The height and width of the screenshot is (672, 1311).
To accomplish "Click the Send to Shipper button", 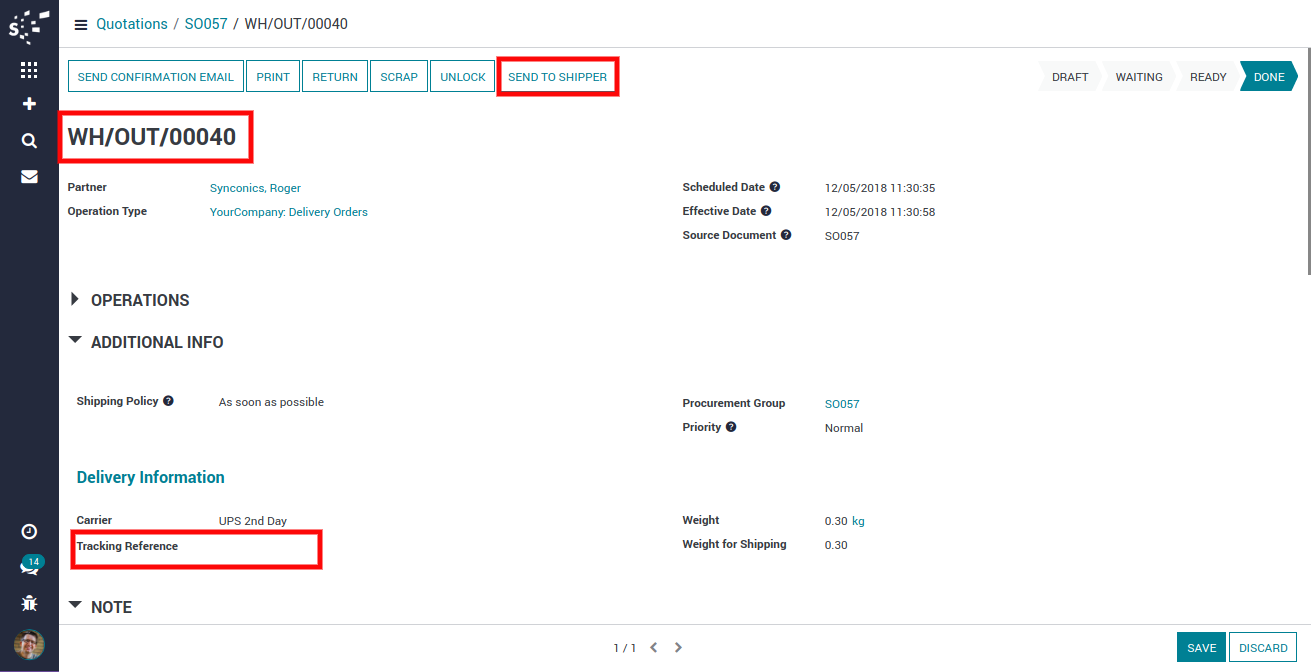I will (557, 77).
